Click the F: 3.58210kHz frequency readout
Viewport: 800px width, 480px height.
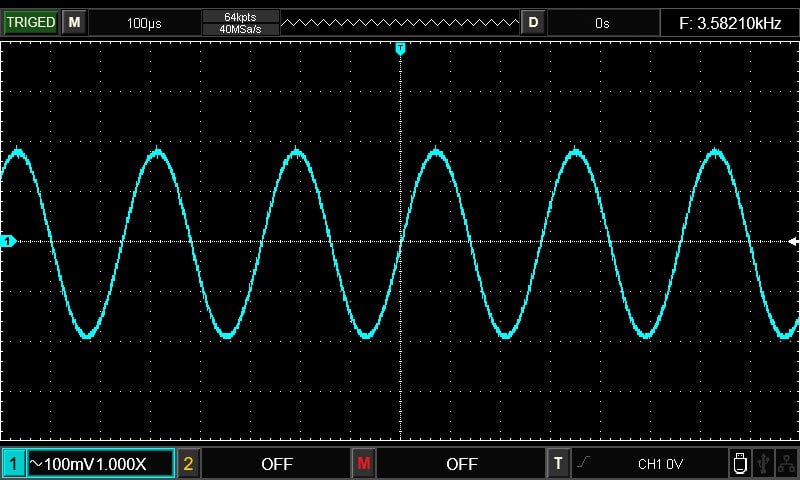730,23
